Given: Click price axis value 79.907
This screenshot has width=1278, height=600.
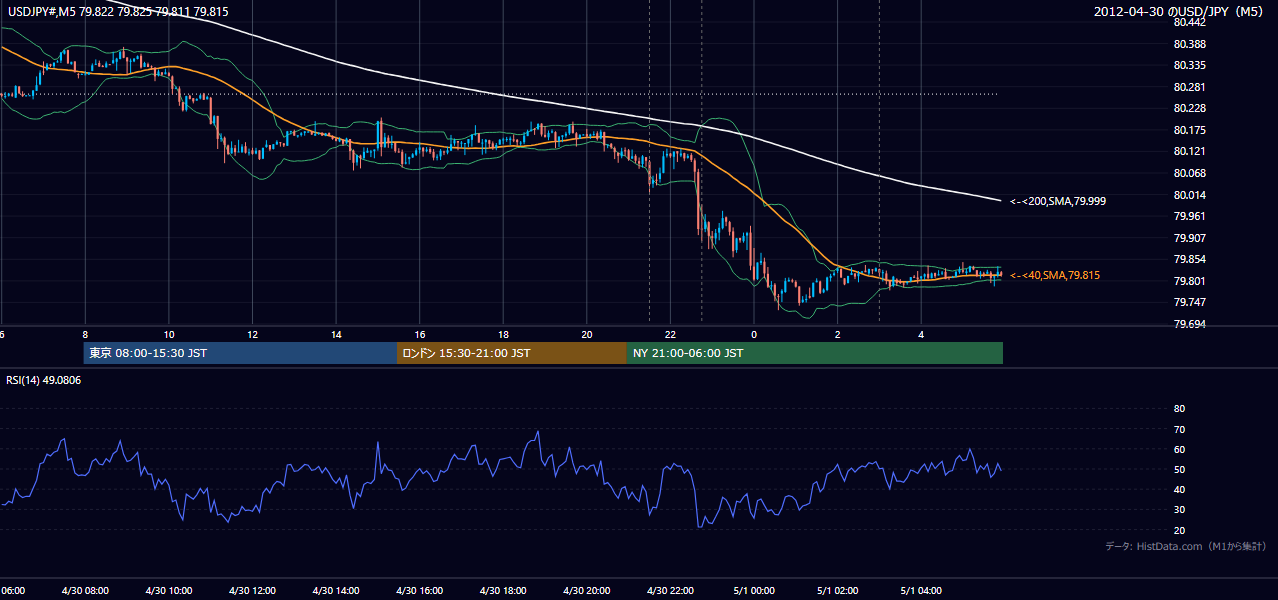Looking at the screenshot, I should click(1189, 238).
